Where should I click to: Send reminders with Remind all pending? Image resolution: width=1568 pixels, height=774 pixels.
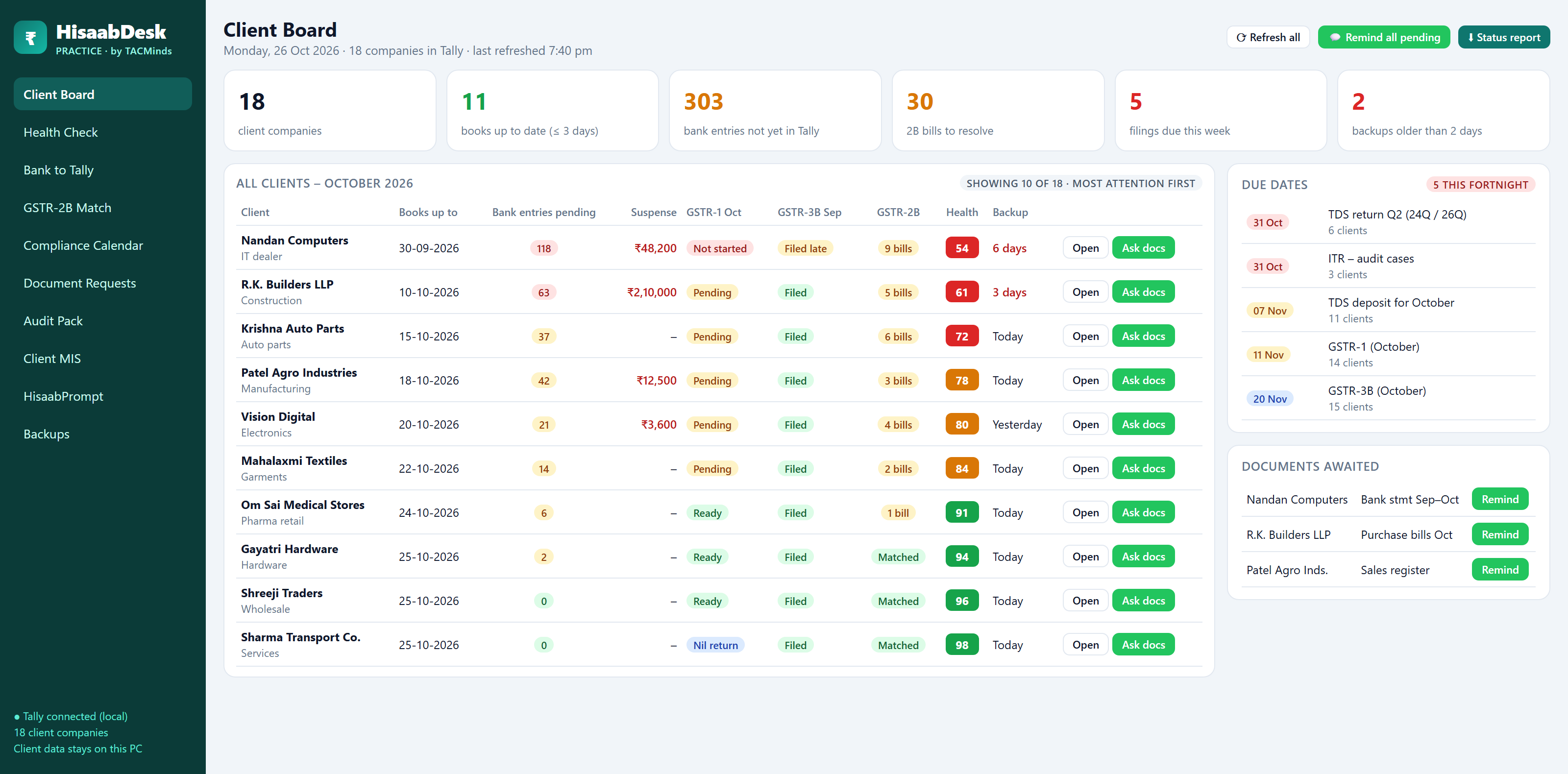pos(1384,37)
